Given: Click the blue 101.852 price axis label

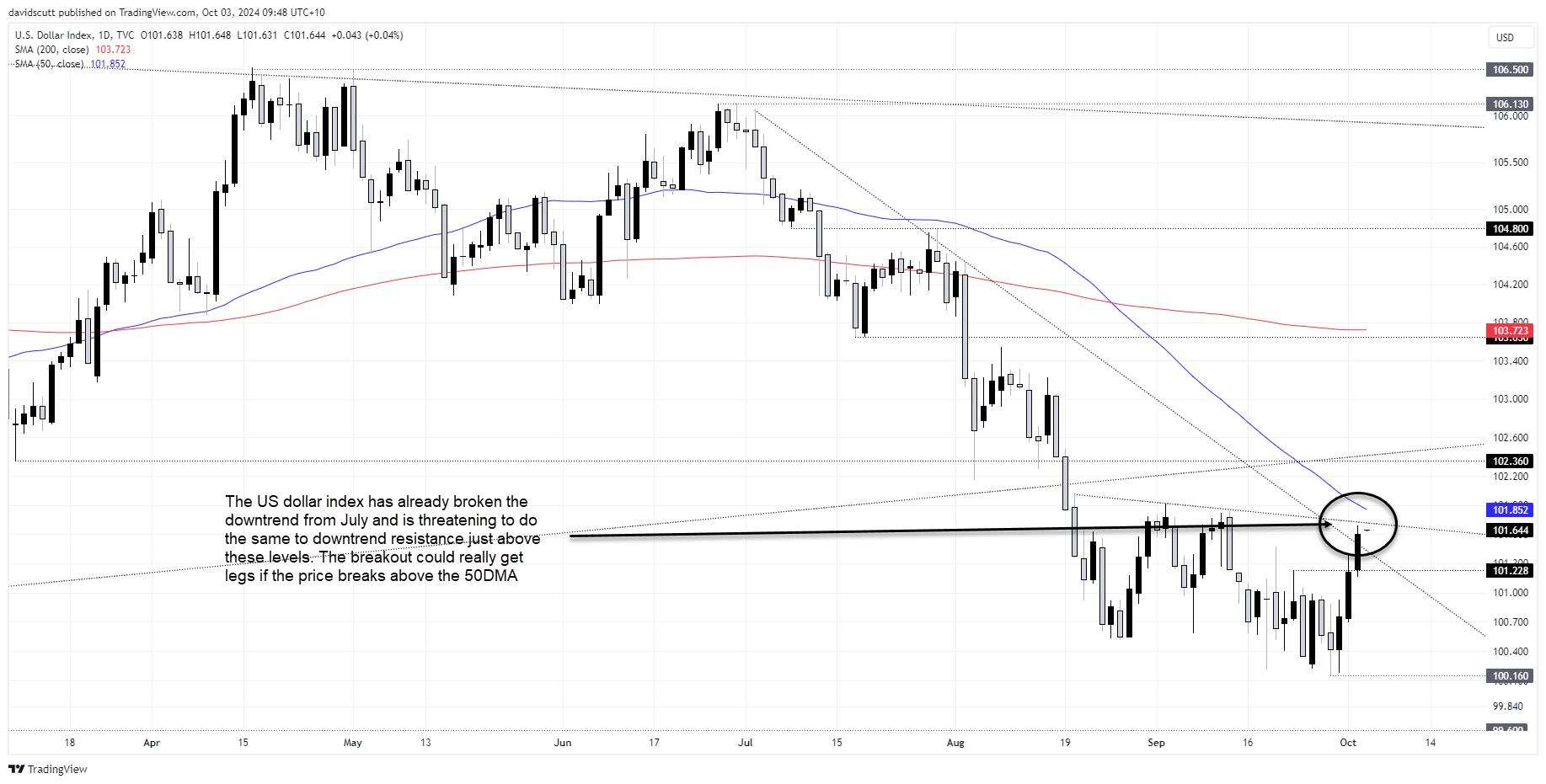Looking at the screenshot, I should [x=1510, y=509].
